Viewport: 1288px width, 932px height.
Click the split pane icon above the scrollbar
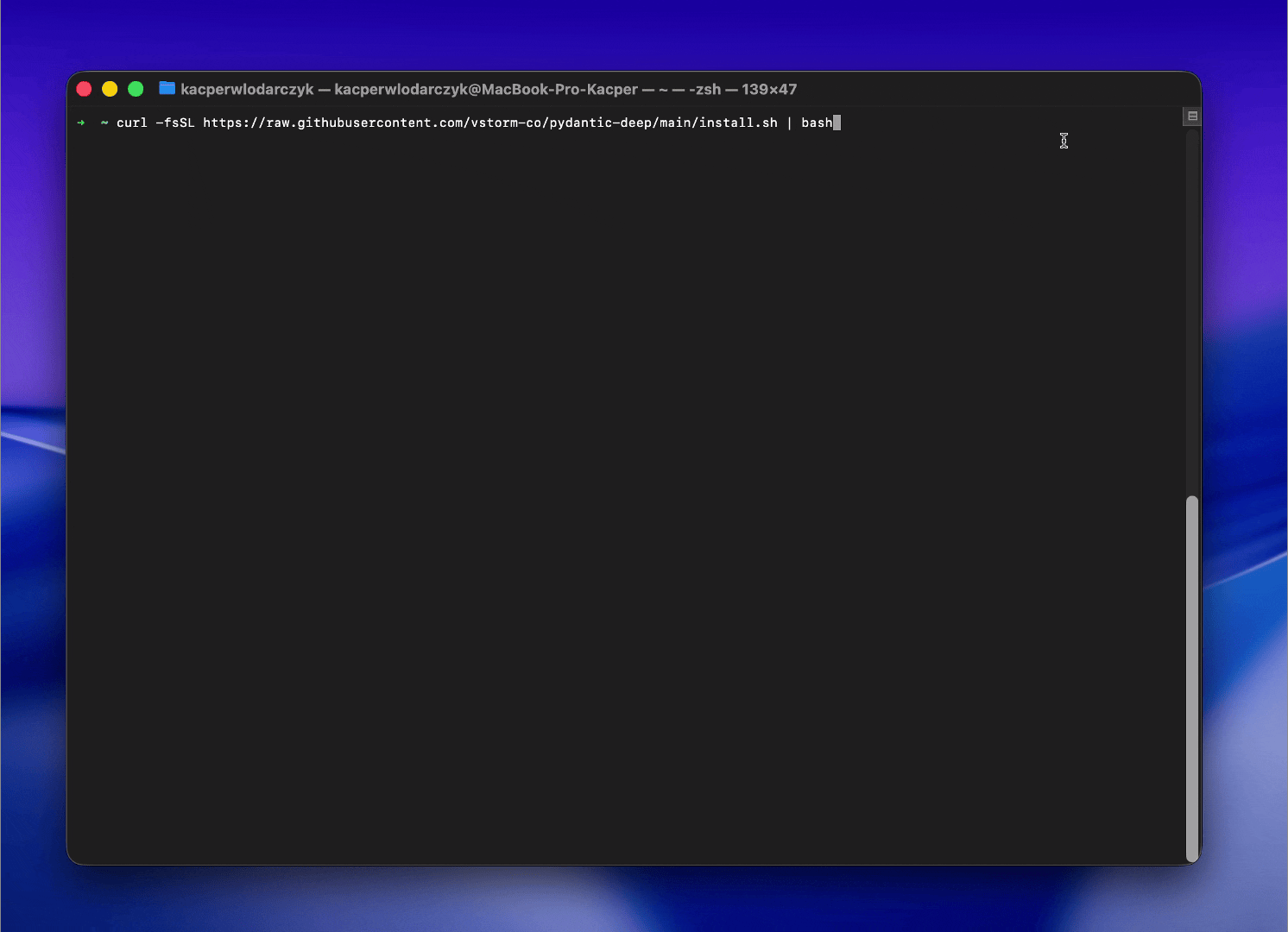[1192, 116]
